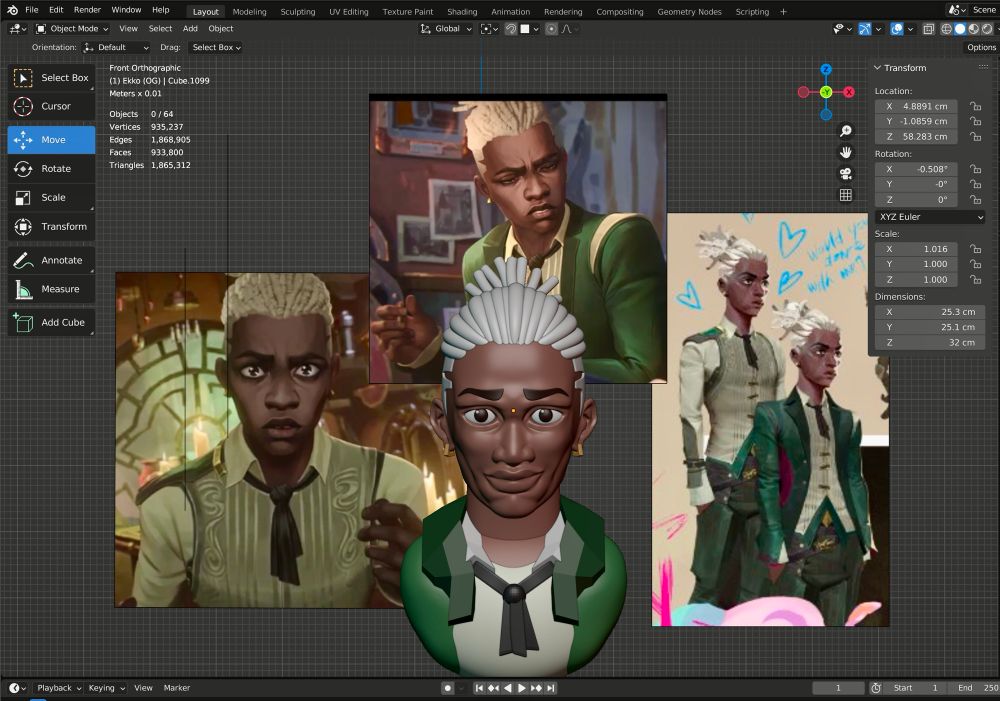This screenshot has height=701, width=1000.
Task: Switch perspective/orthographic grid icon
Action: click(846, 195)
